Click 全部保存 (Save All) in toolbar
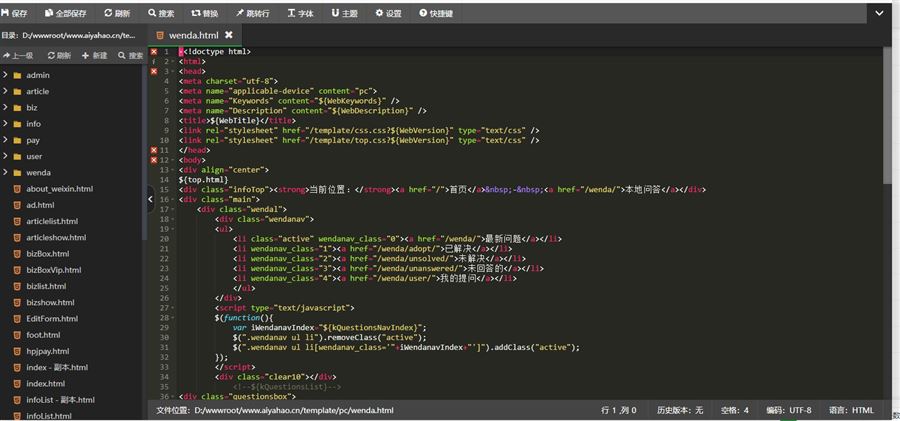This screenshot has width=900, height=421. [x=65, y=14]
